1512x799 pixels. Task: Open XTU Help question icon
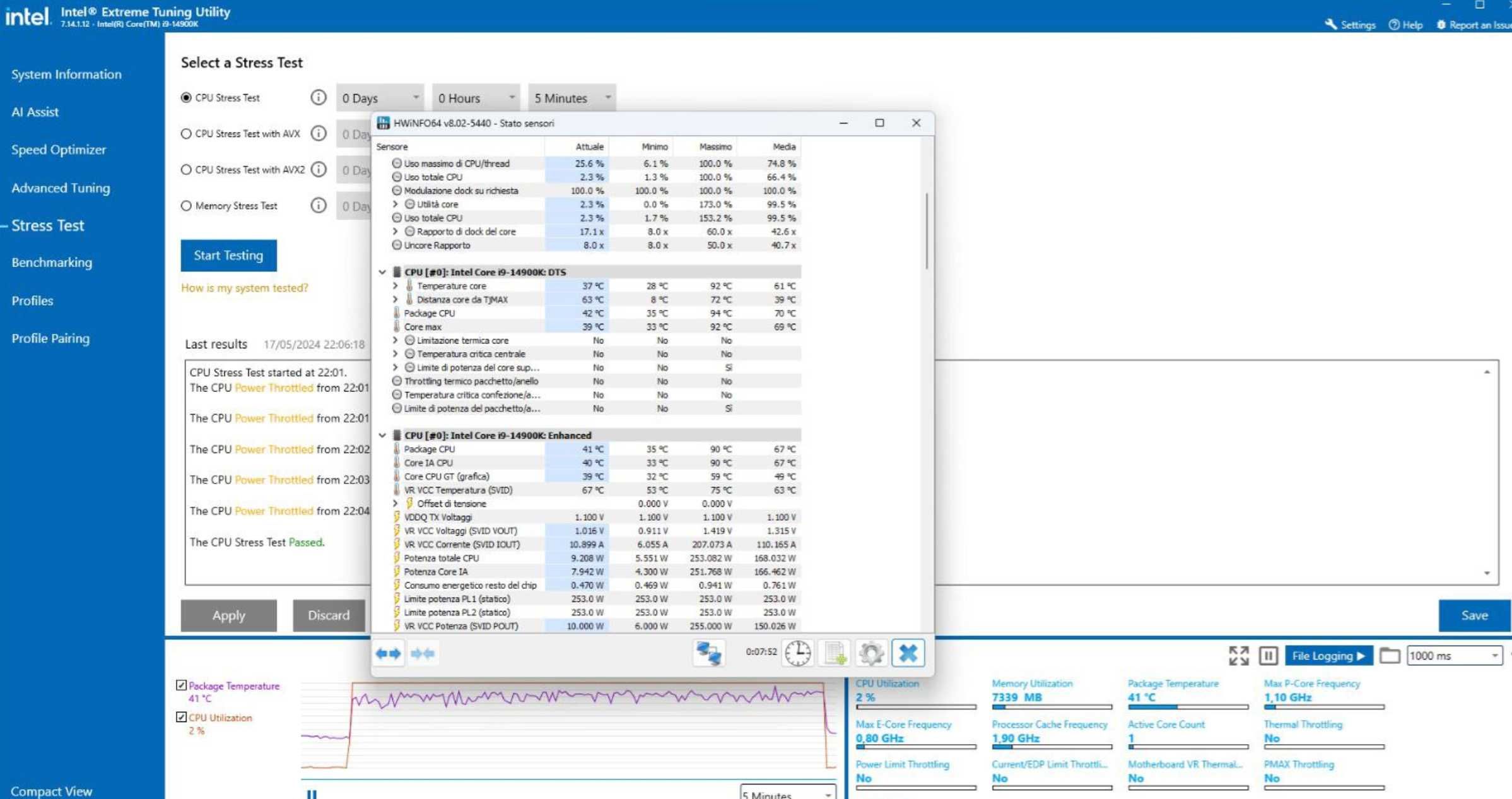1394,25
